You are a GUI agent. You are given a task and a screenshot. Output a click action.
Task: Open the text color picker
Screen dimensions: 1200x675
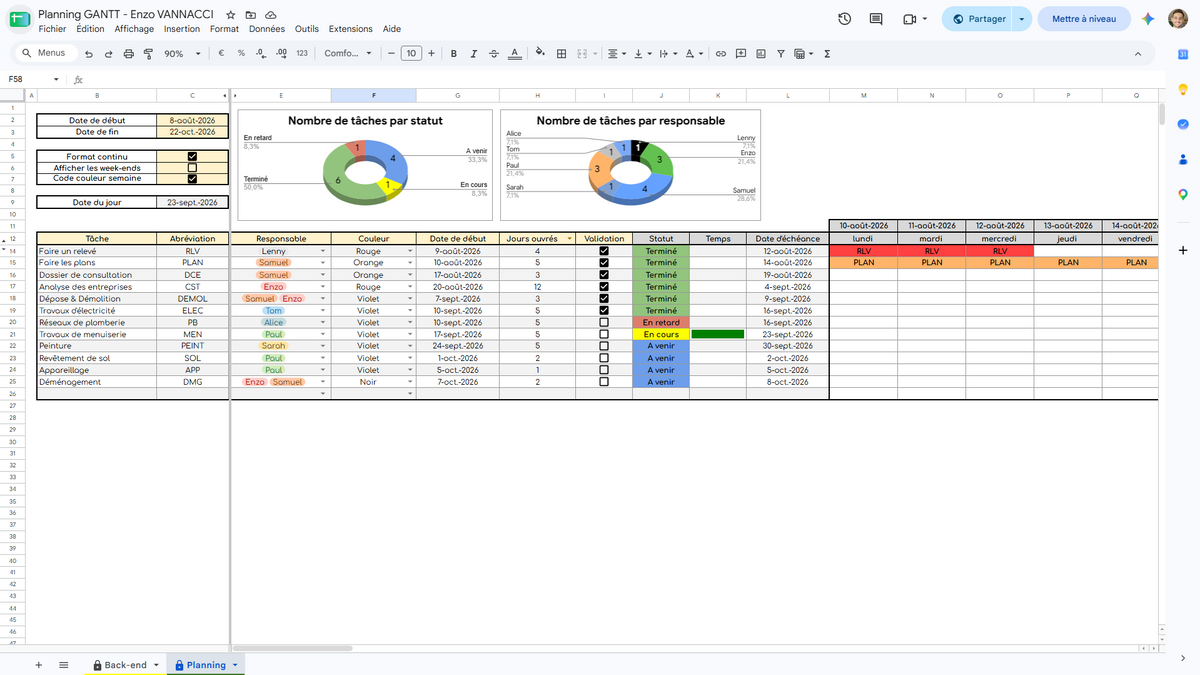(x=514, y=54)
